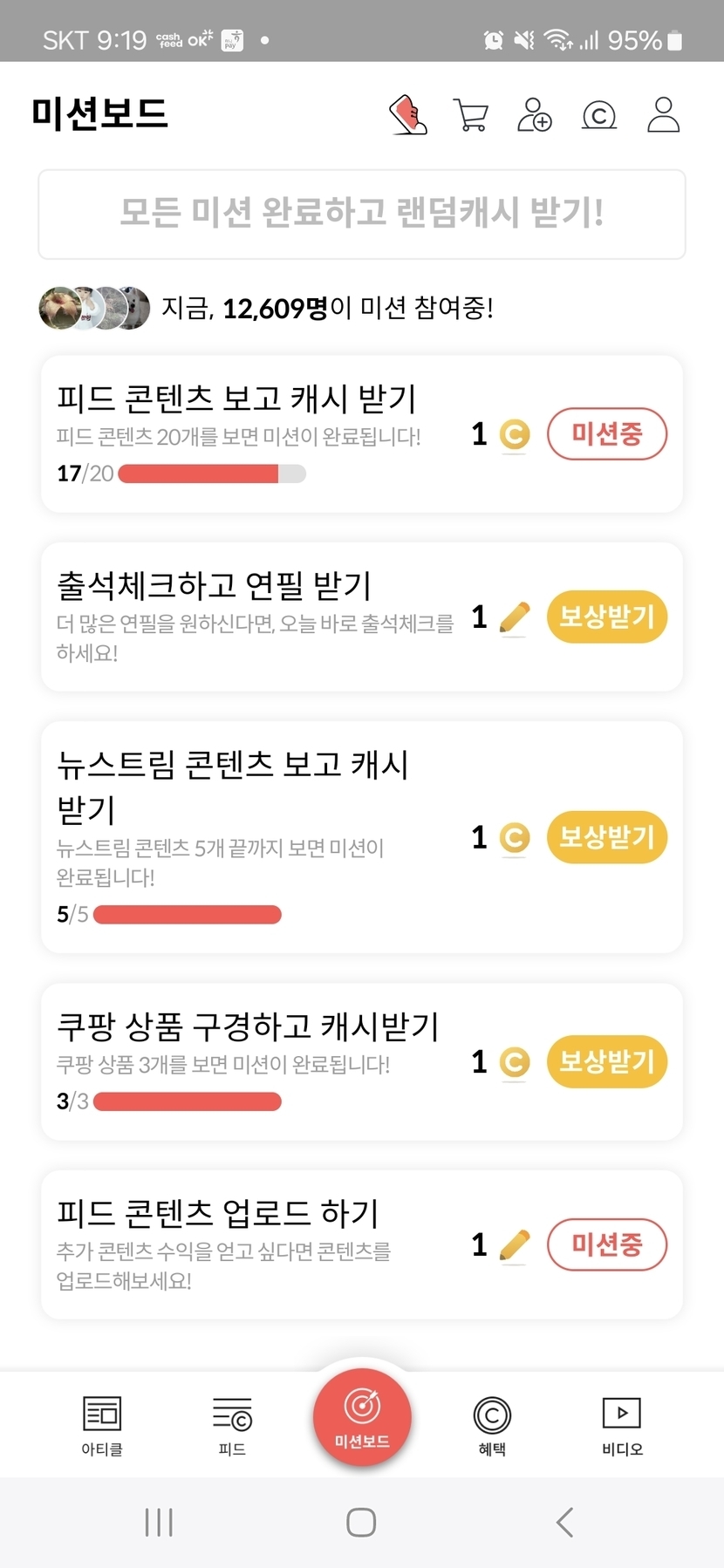Open the cash coin icon in header
724x1568 pixels.
(599, 114)
